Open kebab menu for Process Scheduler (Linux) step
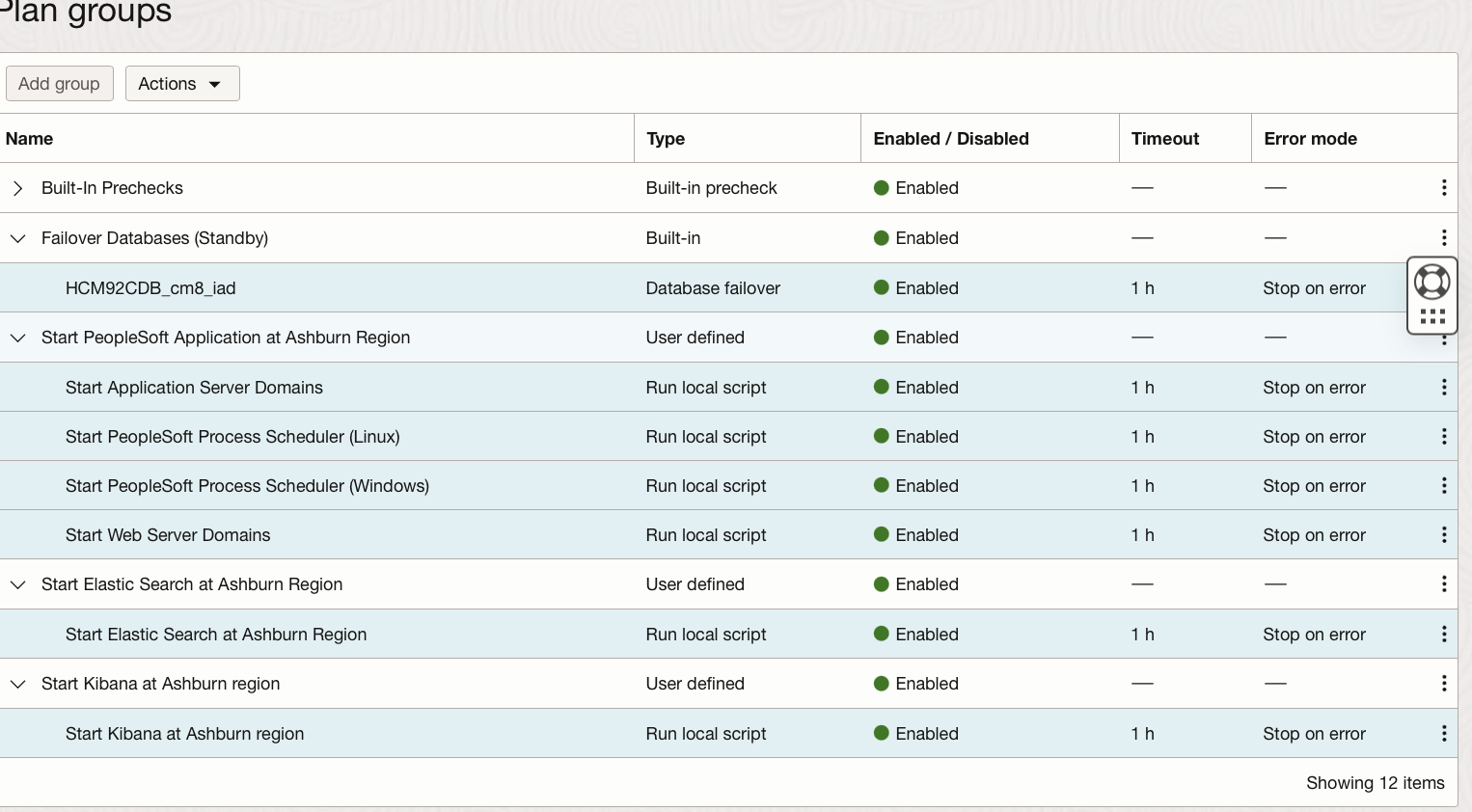The width and height of the screenshot is (1472, 812). [1443, 437]
